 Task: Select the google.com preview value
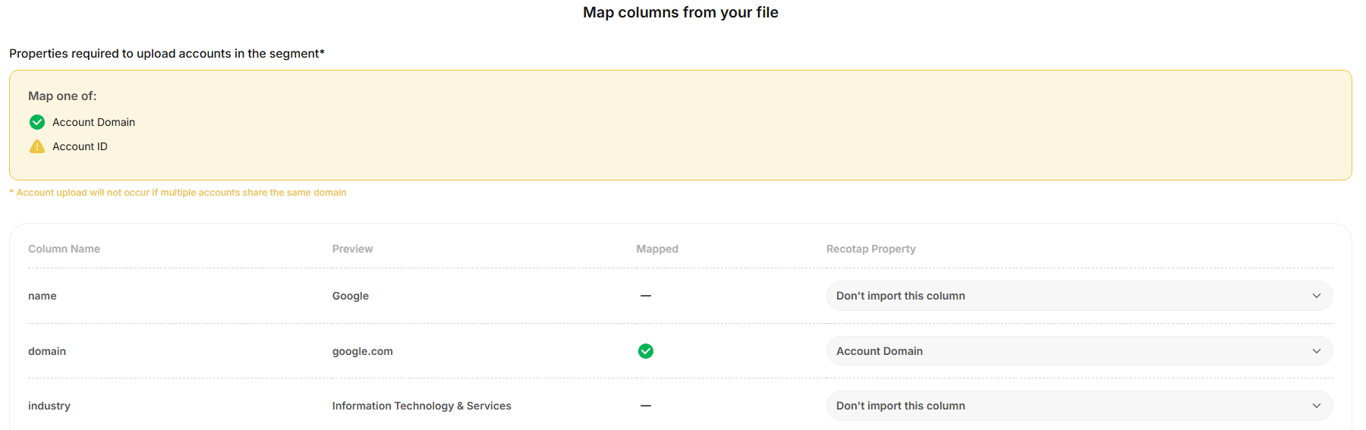pyautogui.click(x=362, y=351)
